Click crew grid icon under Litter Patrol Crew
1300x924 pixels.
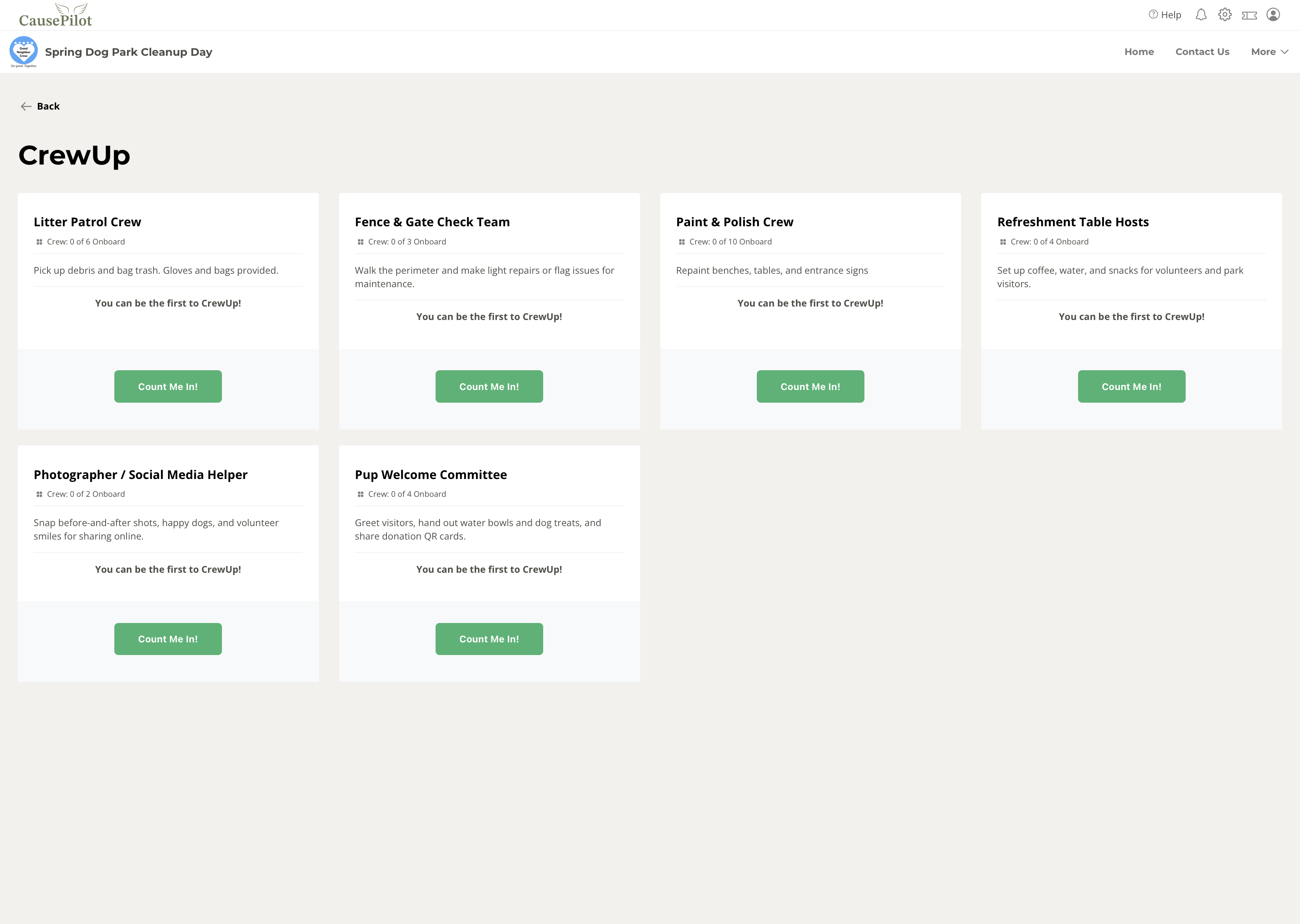pyautogui.click(x=39, y=242)
